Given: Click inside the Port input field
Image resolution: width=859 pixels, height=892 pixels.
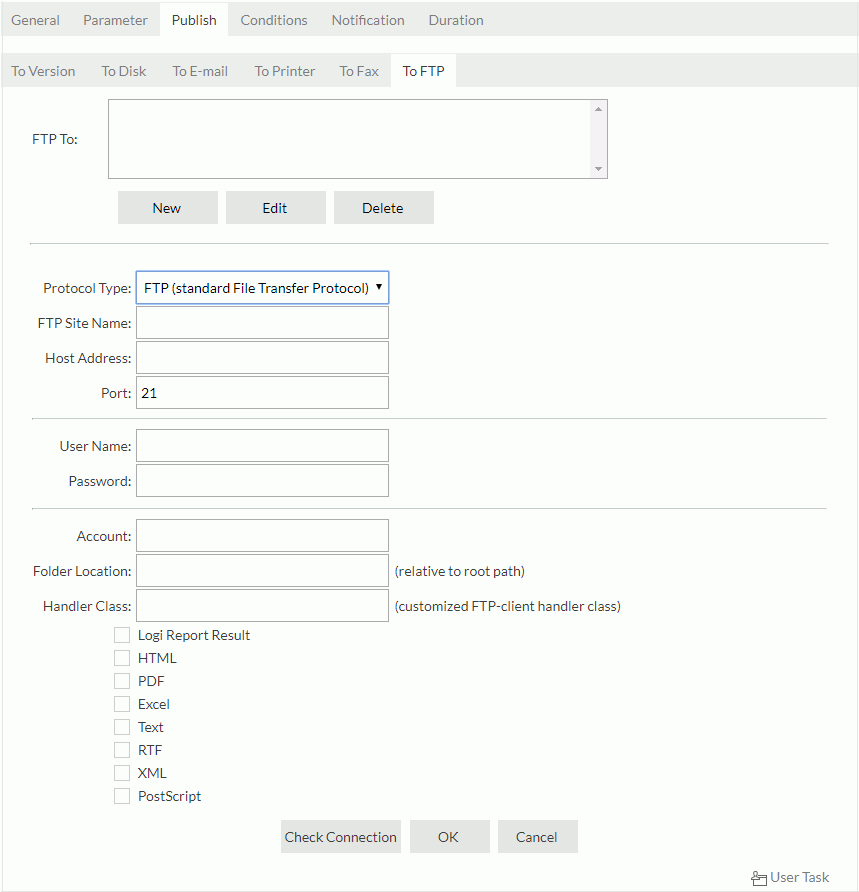Looking at the screenshot, I should click(x=262, y=392).
